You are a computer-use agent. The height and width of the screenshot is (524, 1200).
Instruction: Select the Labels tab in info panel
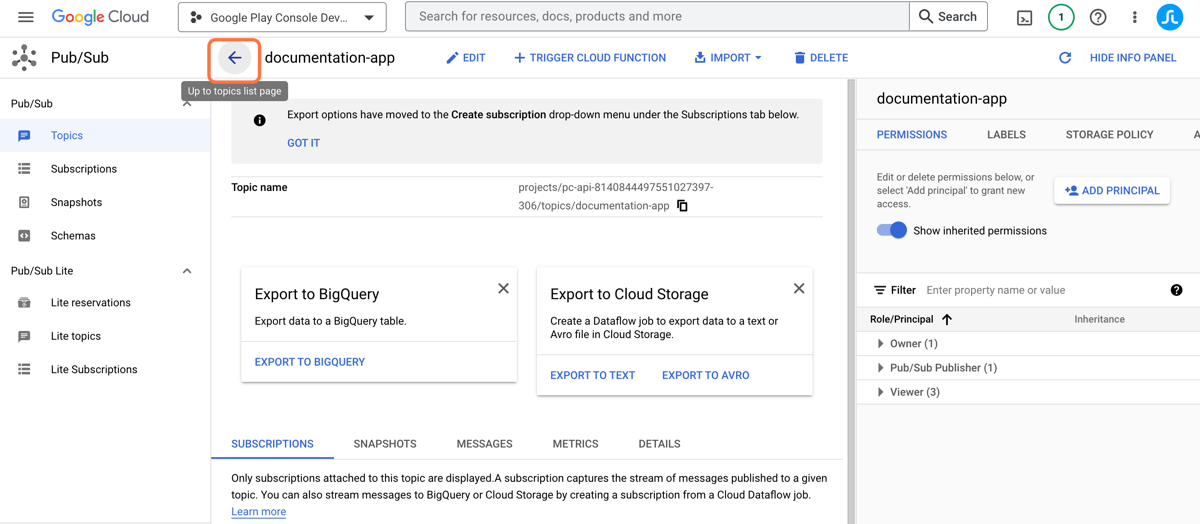click(x=1006, y=135)
